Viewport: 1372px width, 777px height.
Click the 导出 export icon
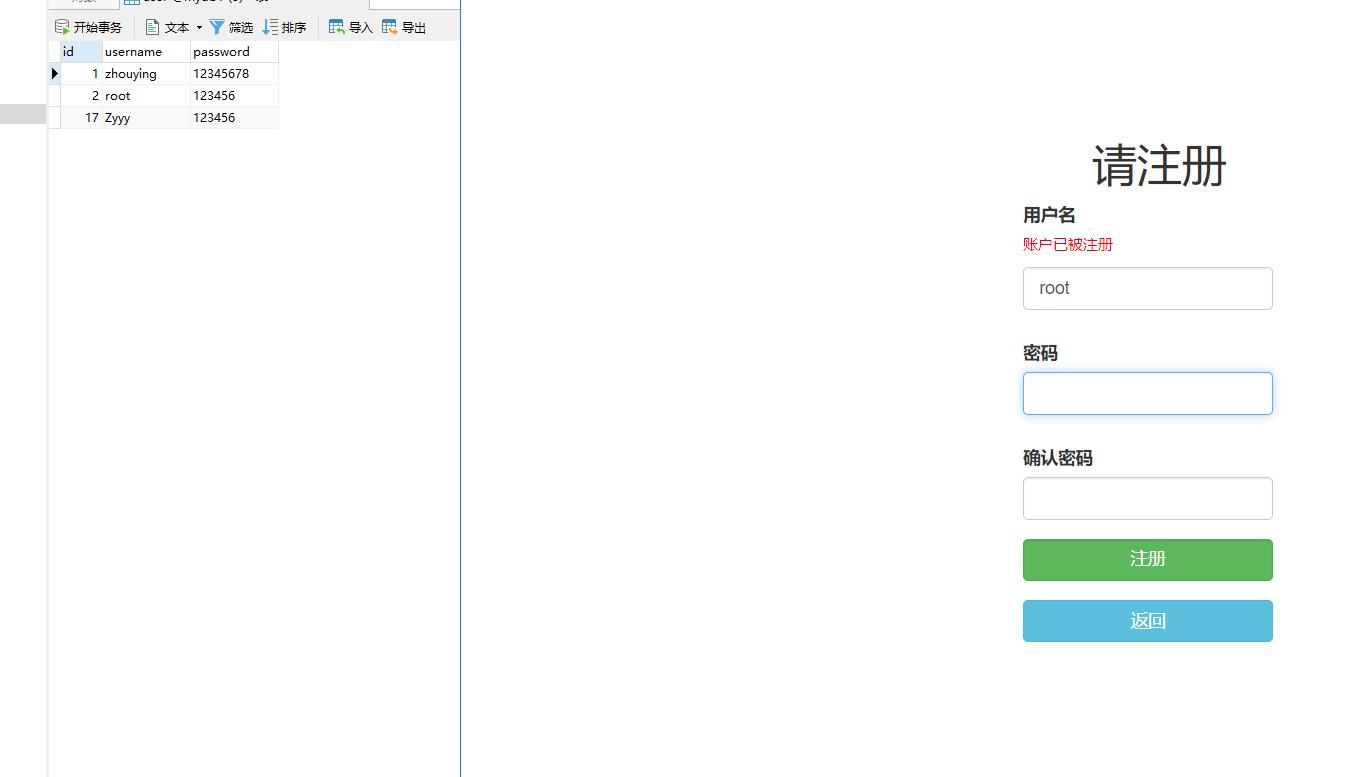(x=390, y=27)
